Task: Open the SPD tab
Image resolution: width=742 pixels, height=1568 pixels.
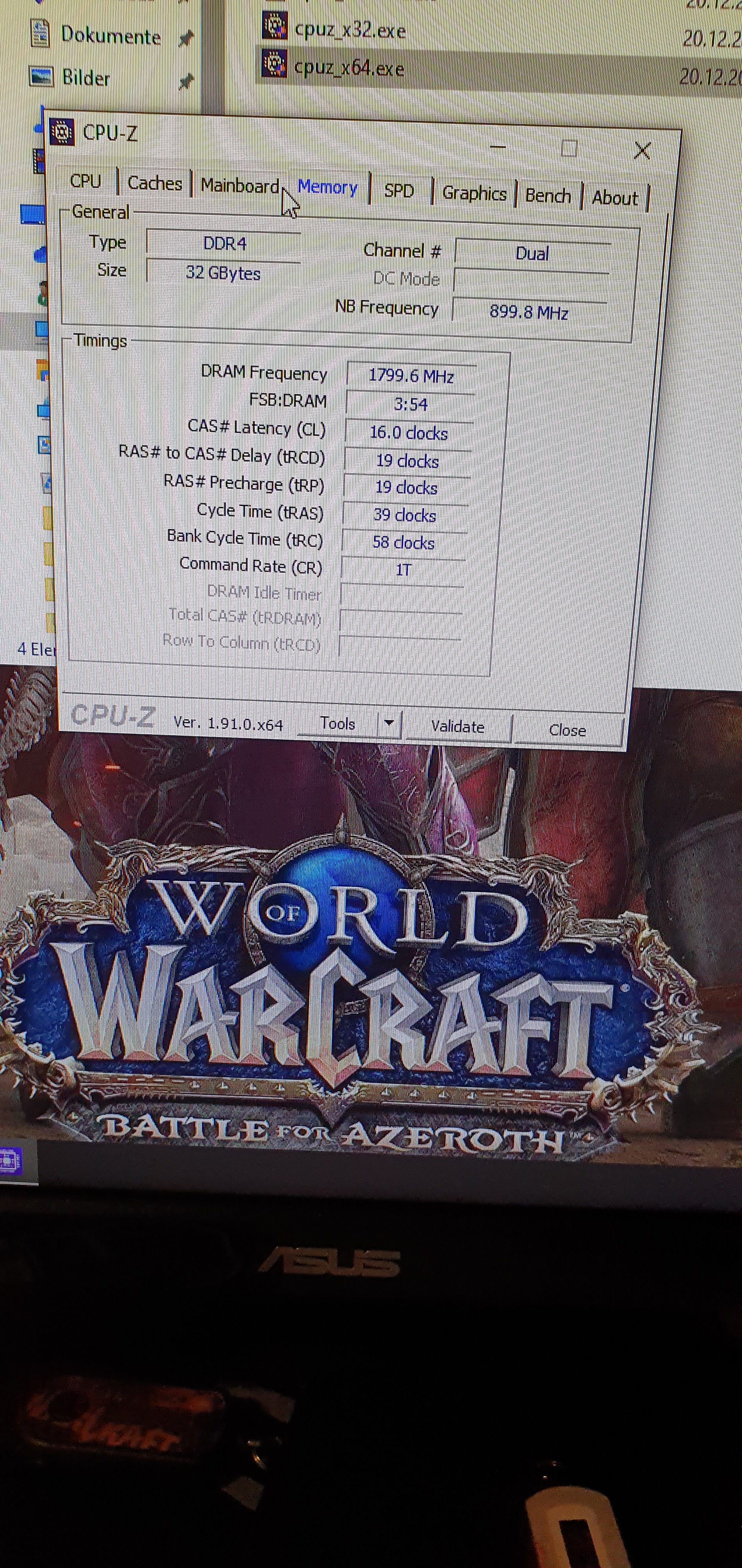Action: tap(399, 191)
